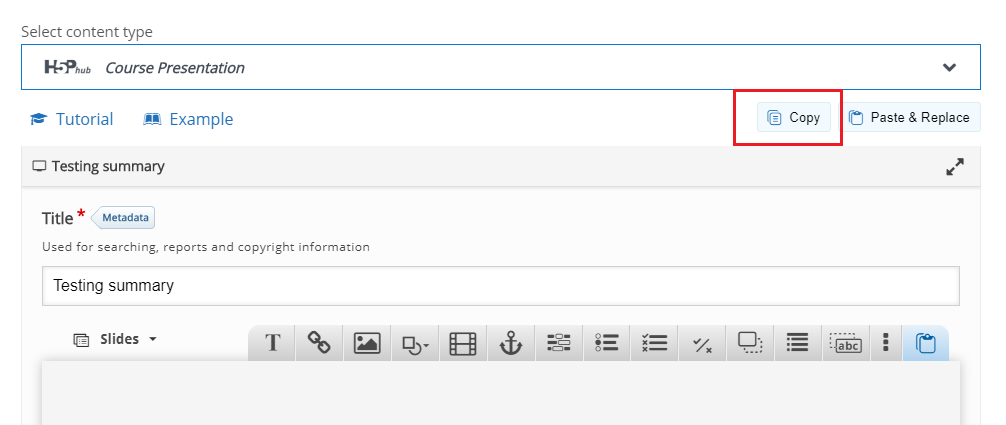Add a Drag the Words element
This screenshot has width=1006, height=425.
846,343
